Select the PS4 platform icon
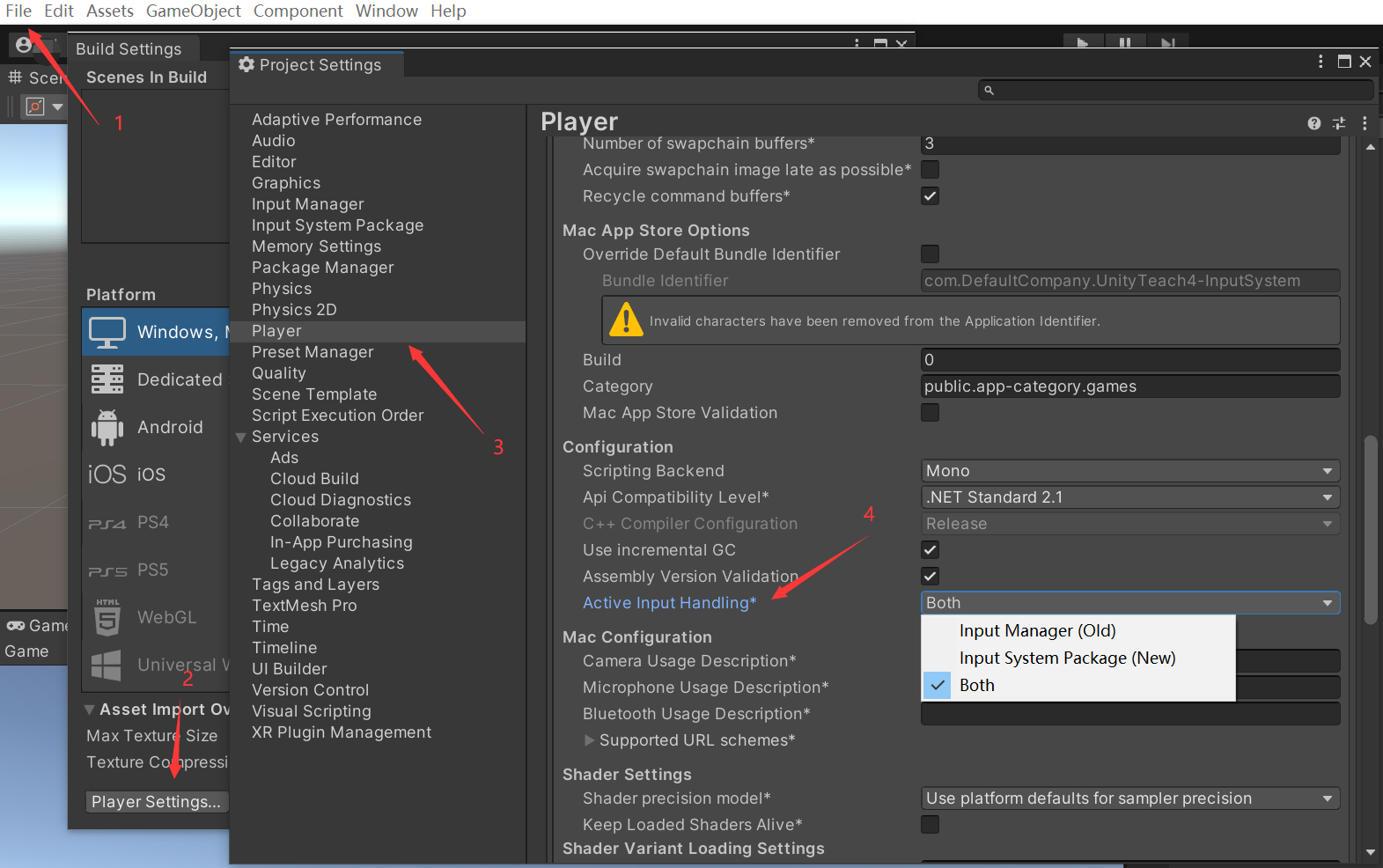This screenshot has height=868, width=1383. pyautogui.click(x=107, y=523)
